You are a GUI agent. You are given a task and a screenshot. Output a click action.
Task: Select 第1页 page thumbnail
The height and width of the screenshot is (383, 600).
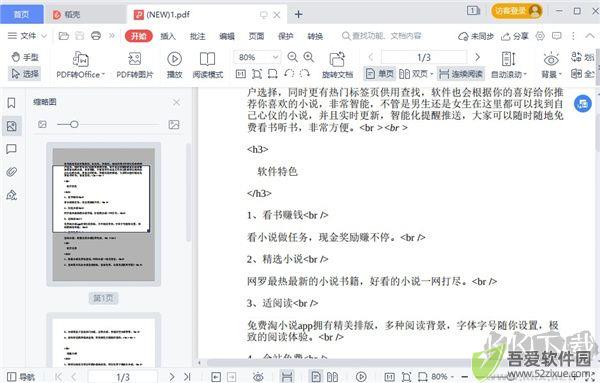(x=104, y=214)
